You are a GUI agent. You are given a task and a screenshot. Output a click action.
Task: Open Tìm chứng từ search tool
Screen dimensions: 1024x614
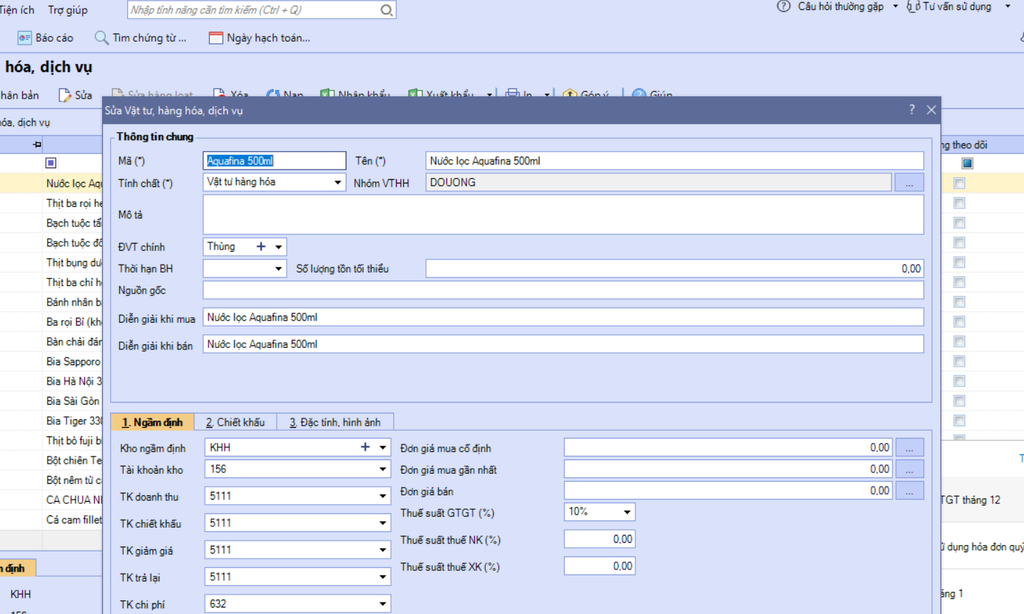click(140, 38)
